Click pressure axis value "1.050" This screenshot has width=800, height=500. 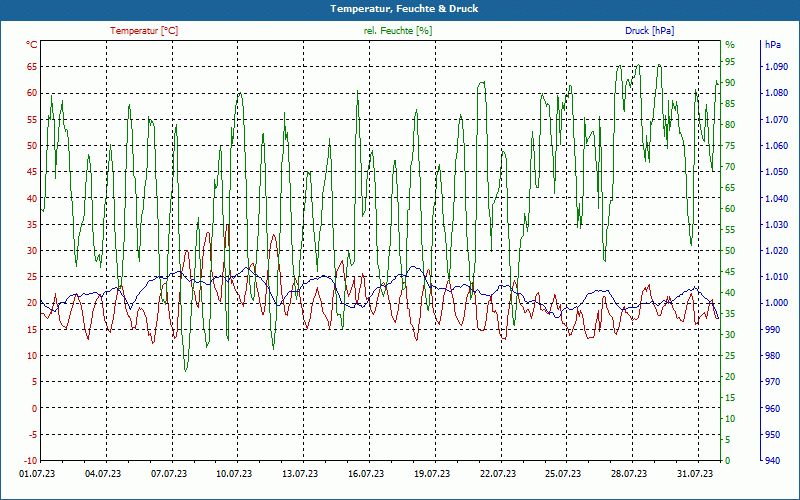tap(777, 171)
